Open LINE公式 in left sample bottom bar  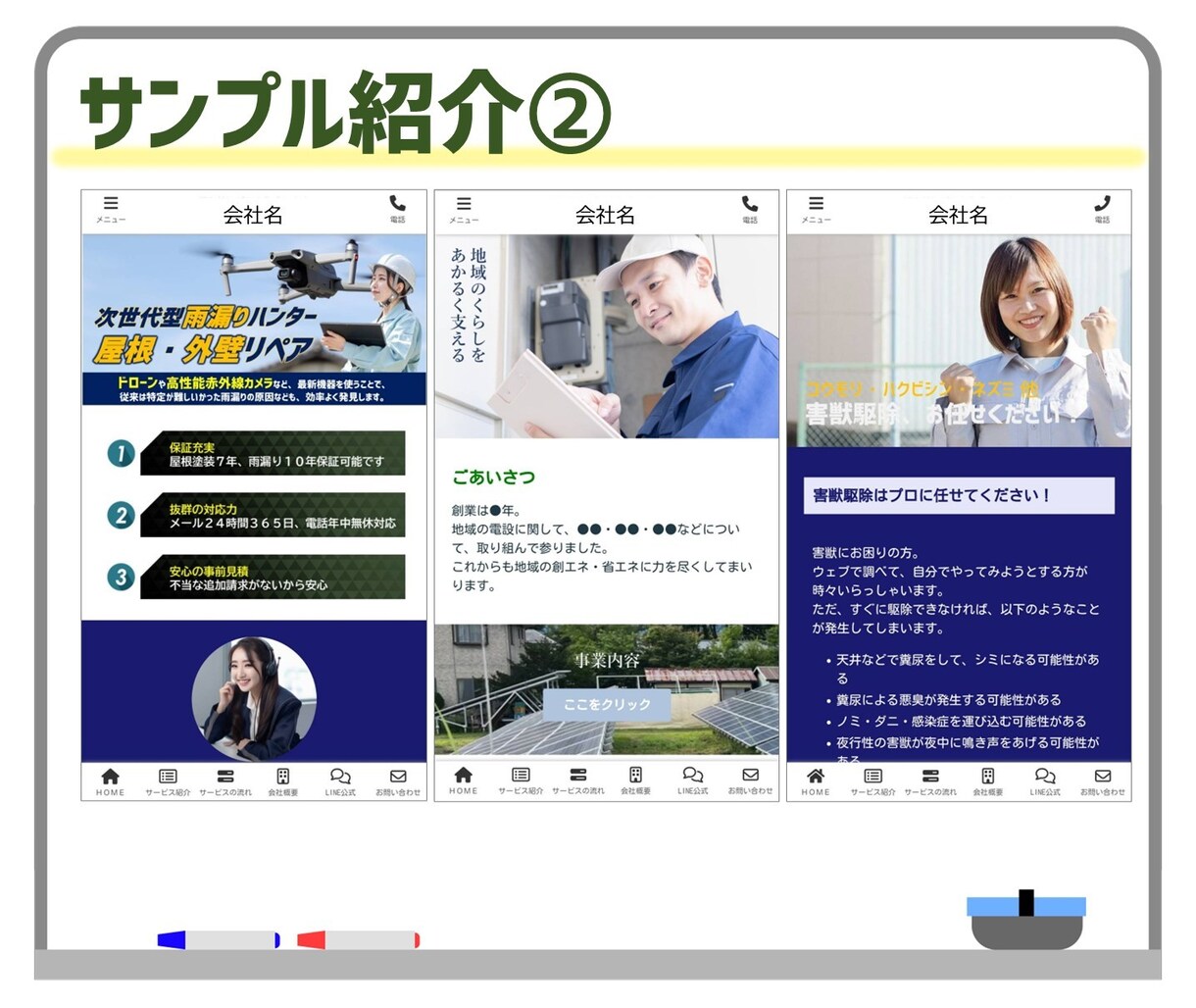click(x=340, y=781)
